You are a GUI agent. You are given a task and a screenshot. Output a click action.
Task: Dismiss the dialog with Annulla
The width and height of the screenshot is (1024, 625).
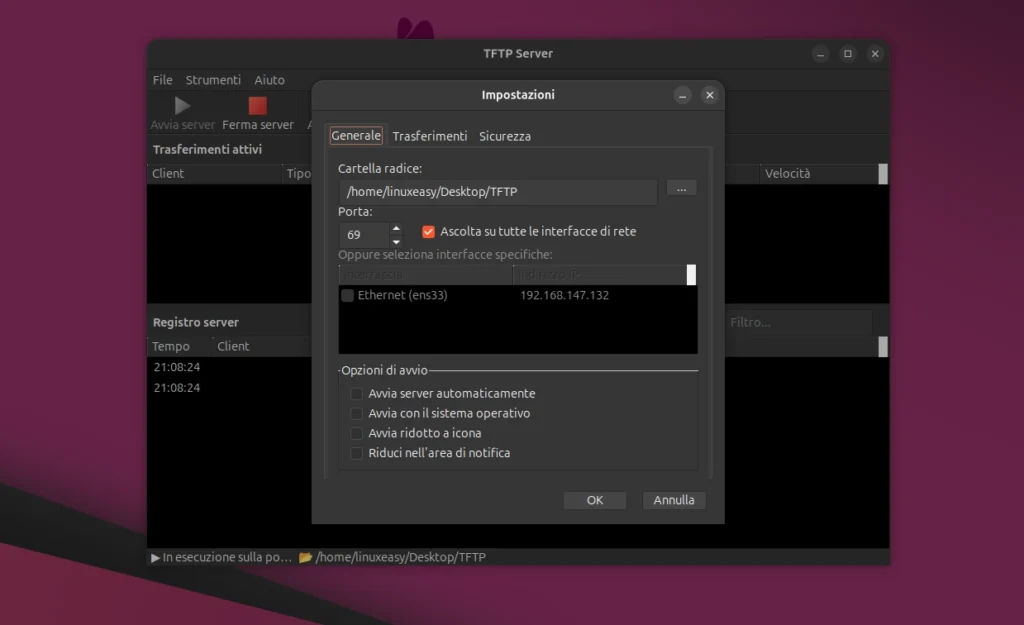(x=673, y=500)
